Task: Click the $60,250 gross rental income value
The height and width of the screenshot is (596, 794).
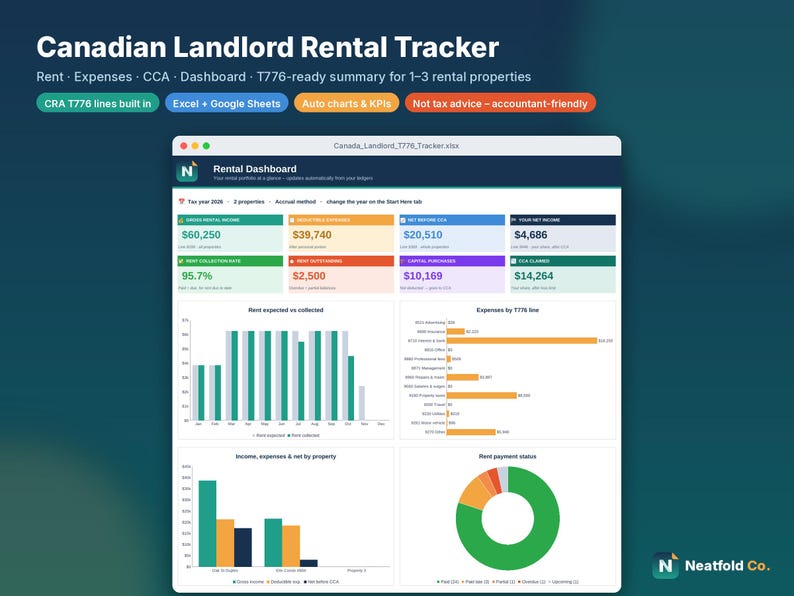Action: point(201,235)
